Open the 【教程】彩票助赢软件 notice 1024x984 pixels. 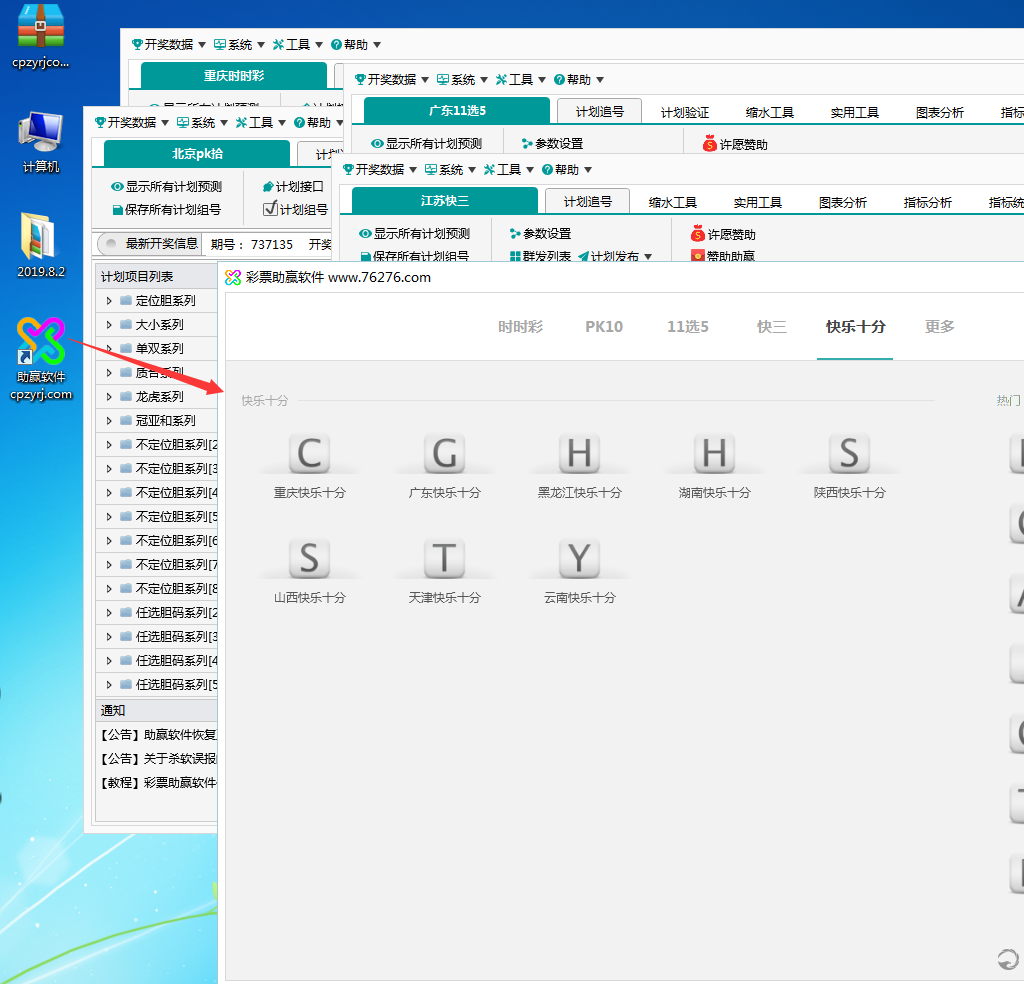(157, 782)
